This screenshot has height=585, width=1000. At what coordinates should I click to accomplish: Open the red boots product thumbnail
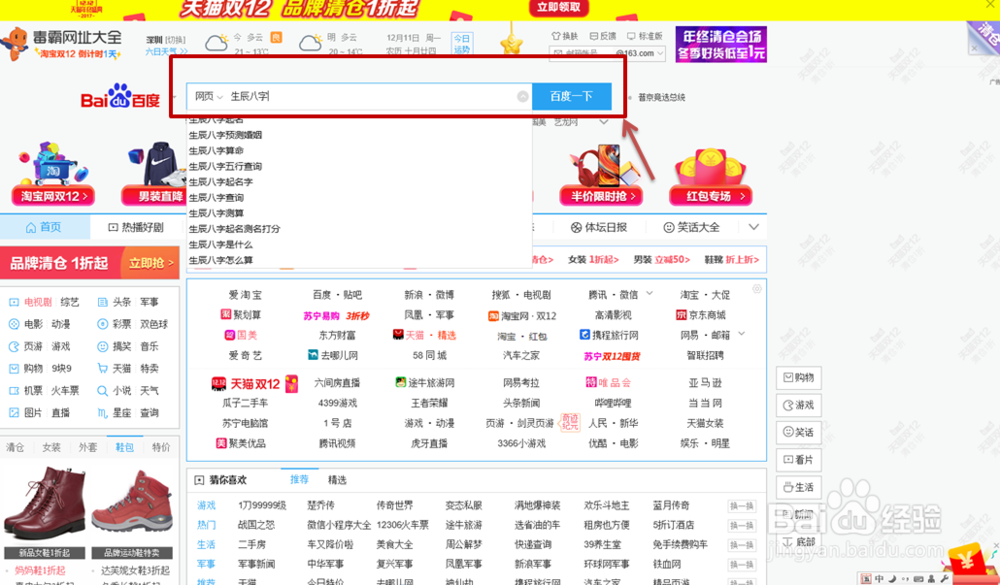click(44, 505)
